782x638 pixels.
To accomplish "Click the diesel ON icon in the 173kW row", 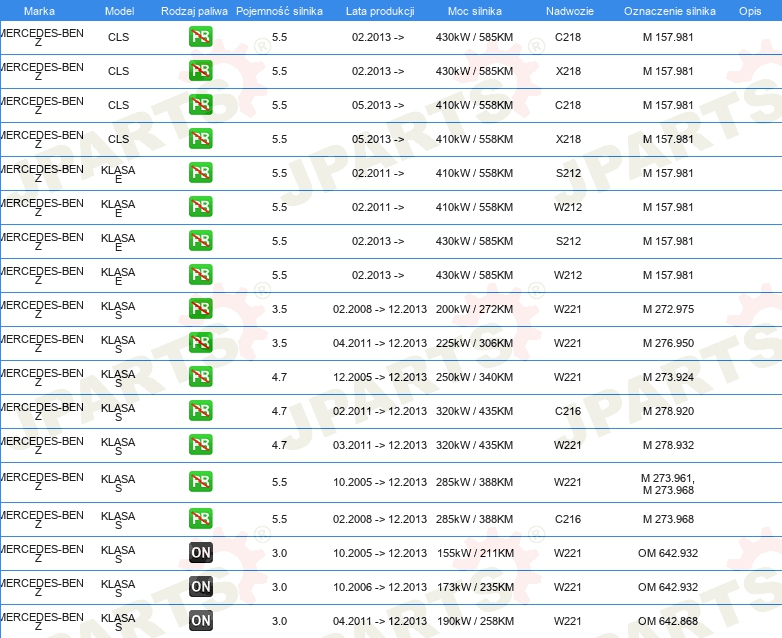I will 200,587.
